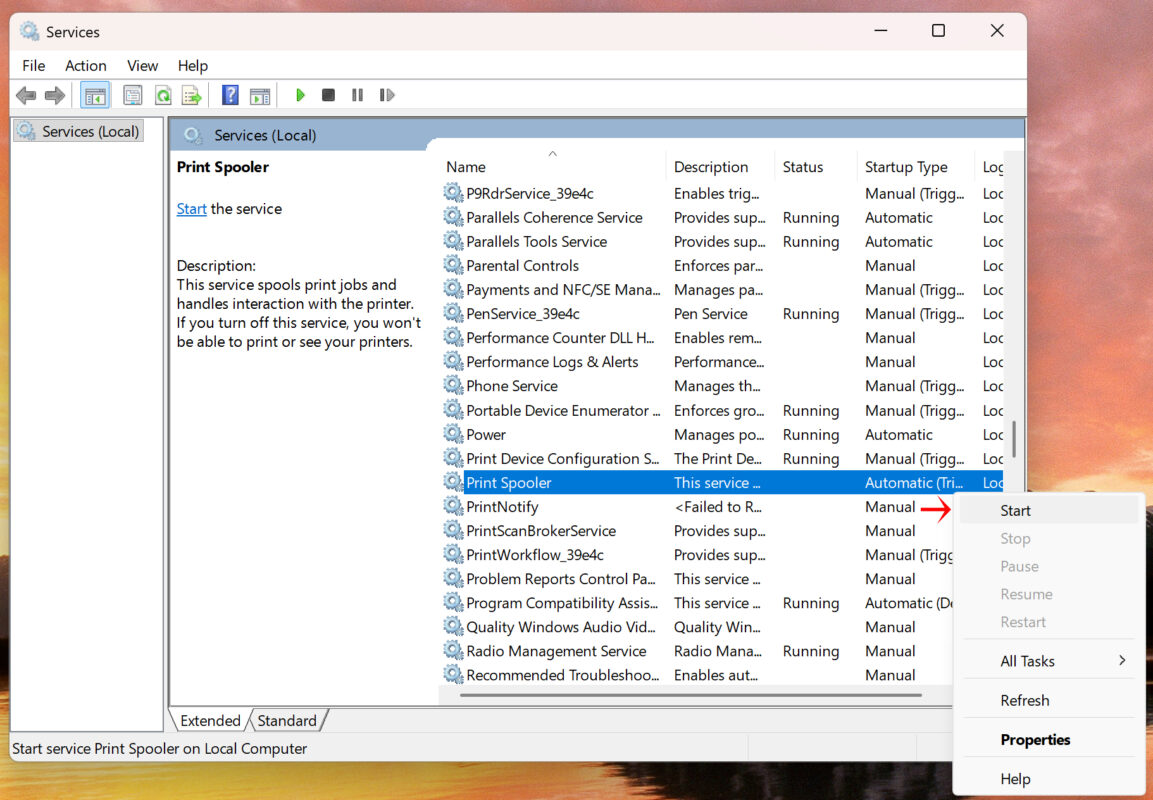
Task: Choose Start in the context menu
Action: [x=1049, y=510]
